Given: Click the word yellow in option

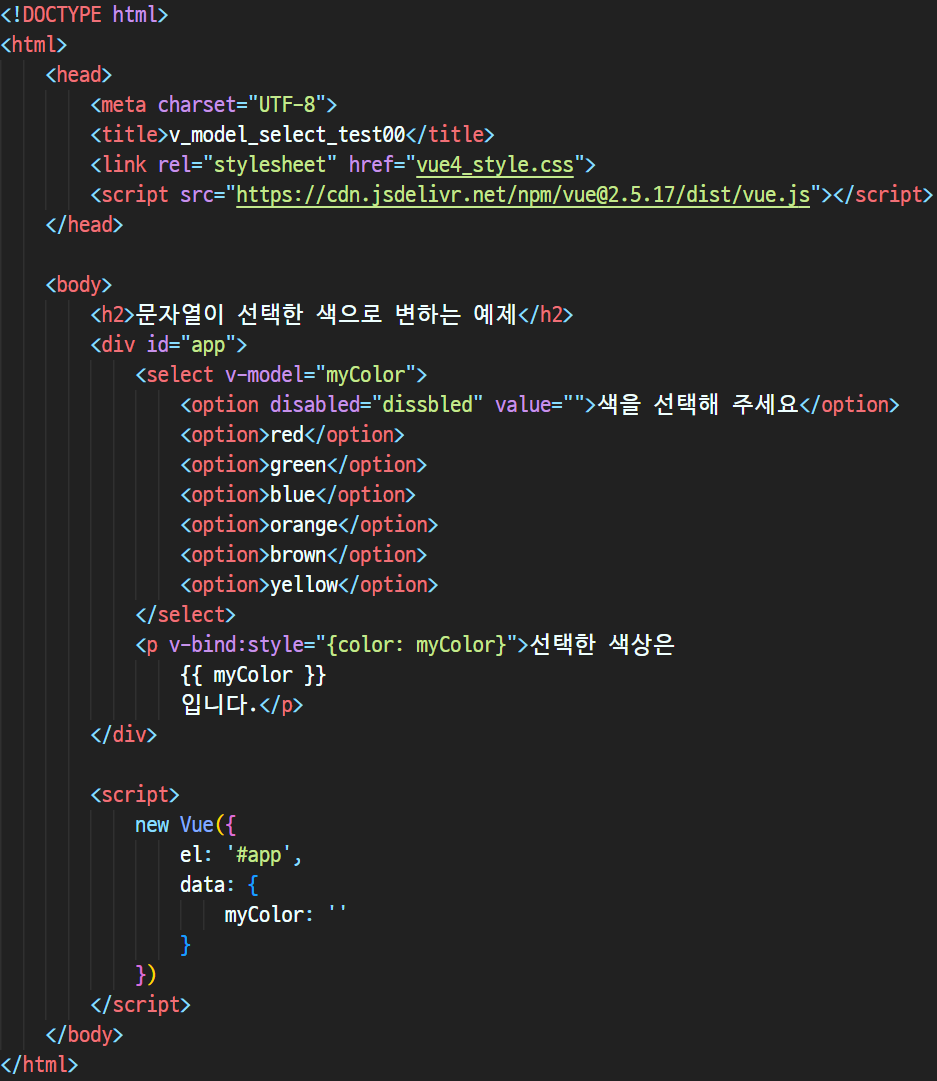Looking at the screenshot, I should [303, 585].
